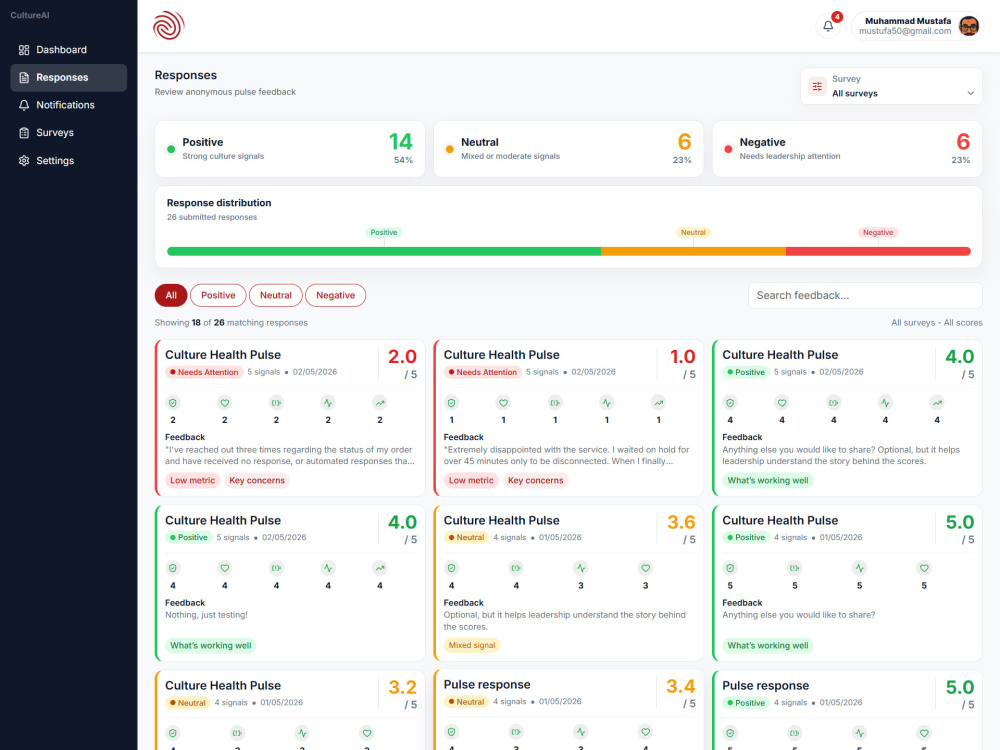Click the Settings gear icon in sidebar
The width and height of the screenshot is (1000, 750).
click(x=24, y=161)
